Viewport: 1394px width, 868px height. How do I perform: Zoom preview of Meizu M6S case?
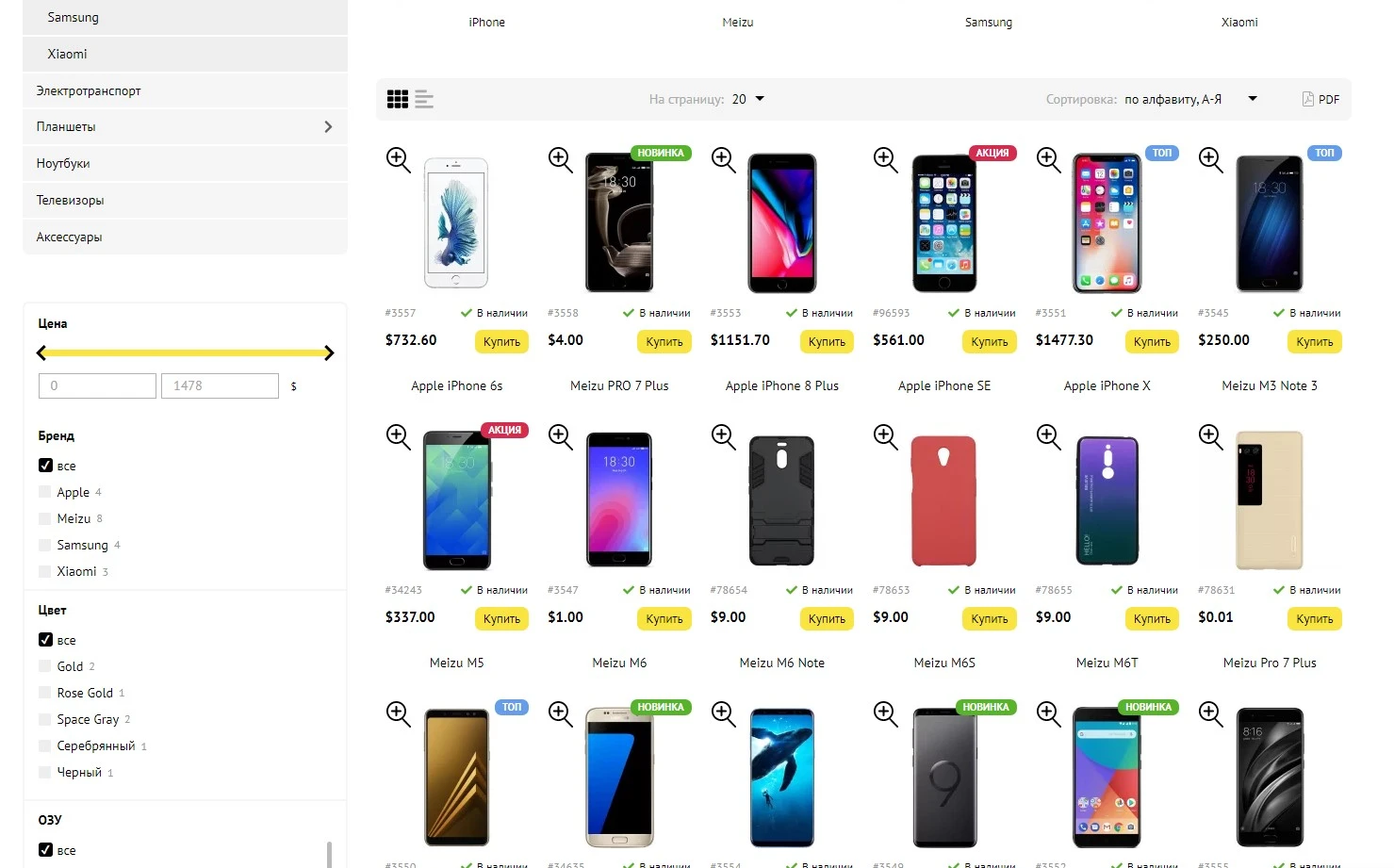coord(886,436)
